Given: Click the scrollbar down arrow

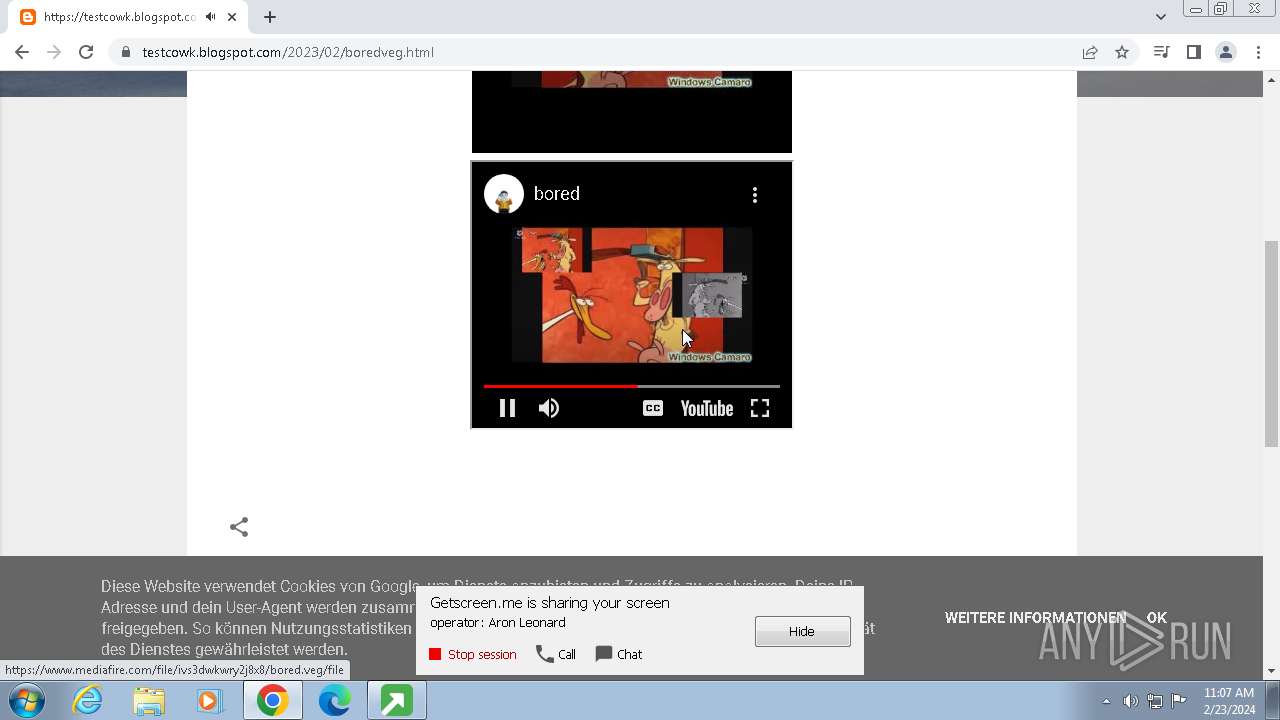Looking at the screenshot, I should 1272,671.
